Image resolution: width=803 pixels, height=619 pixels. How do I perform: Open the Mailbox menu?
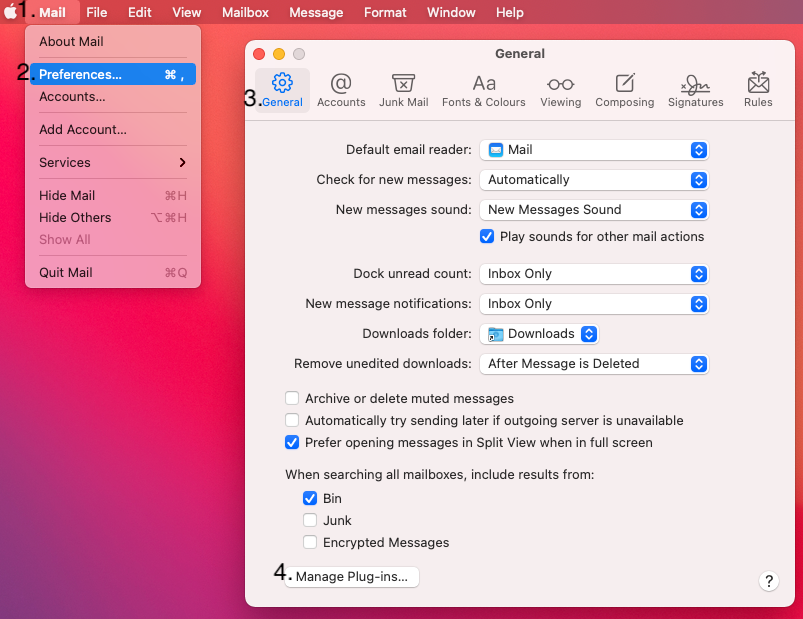point(245,12)
